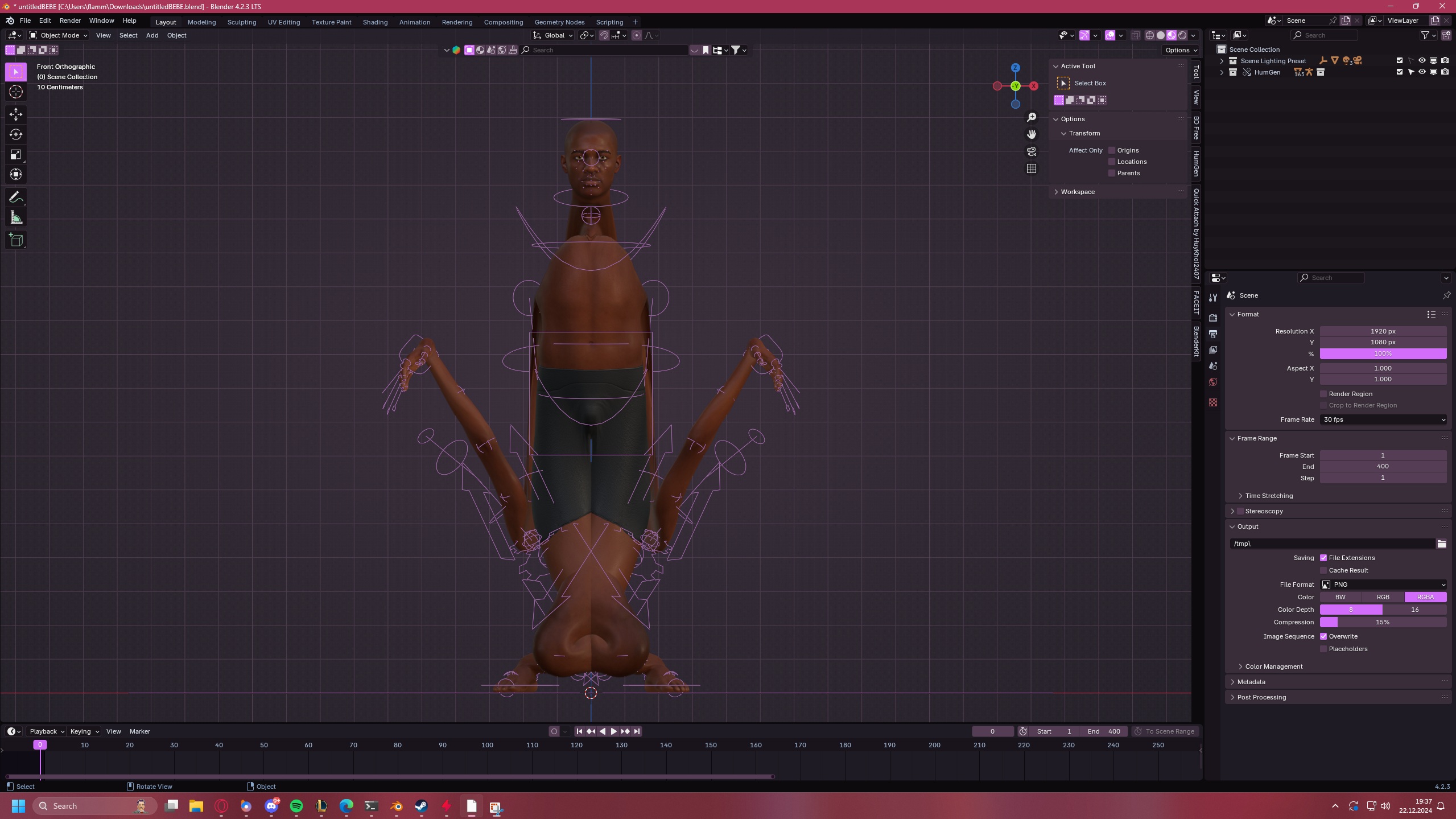Viewport: 1456px width, 819px height.
Task: Open the Global transform orientation dropdown
Action: tap(553, 35)
